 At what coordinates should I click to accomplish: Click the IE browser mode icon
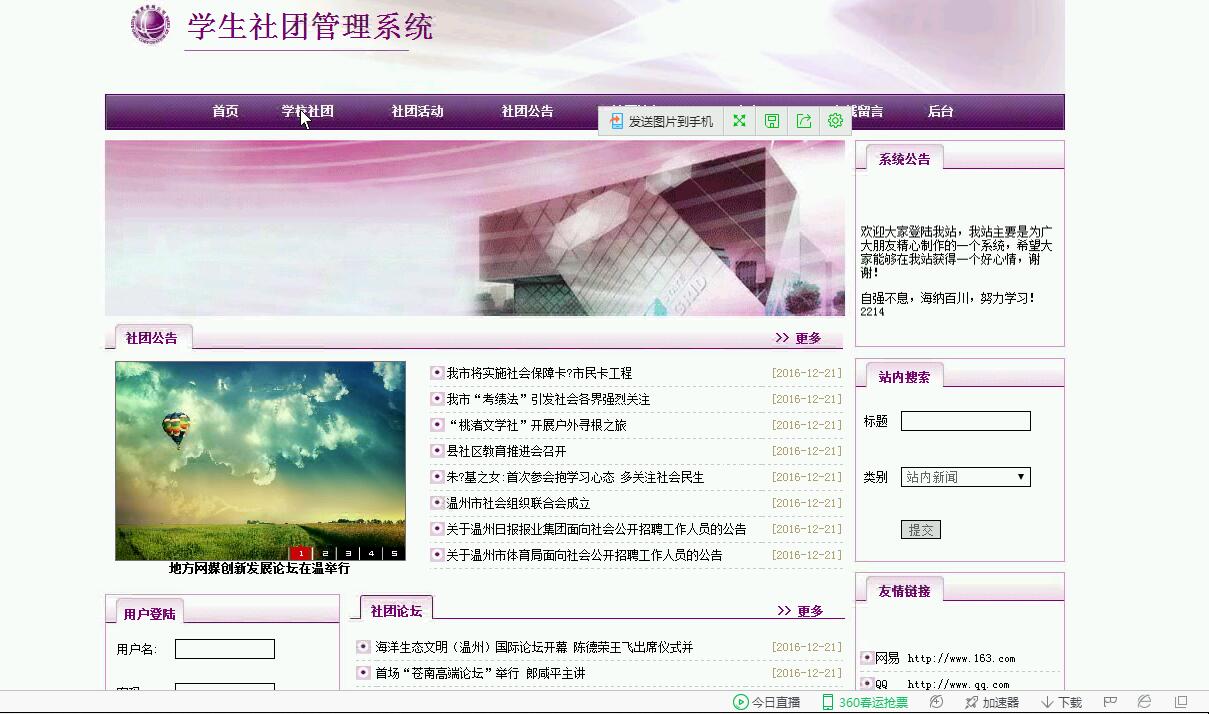[x=1145, y=702]
